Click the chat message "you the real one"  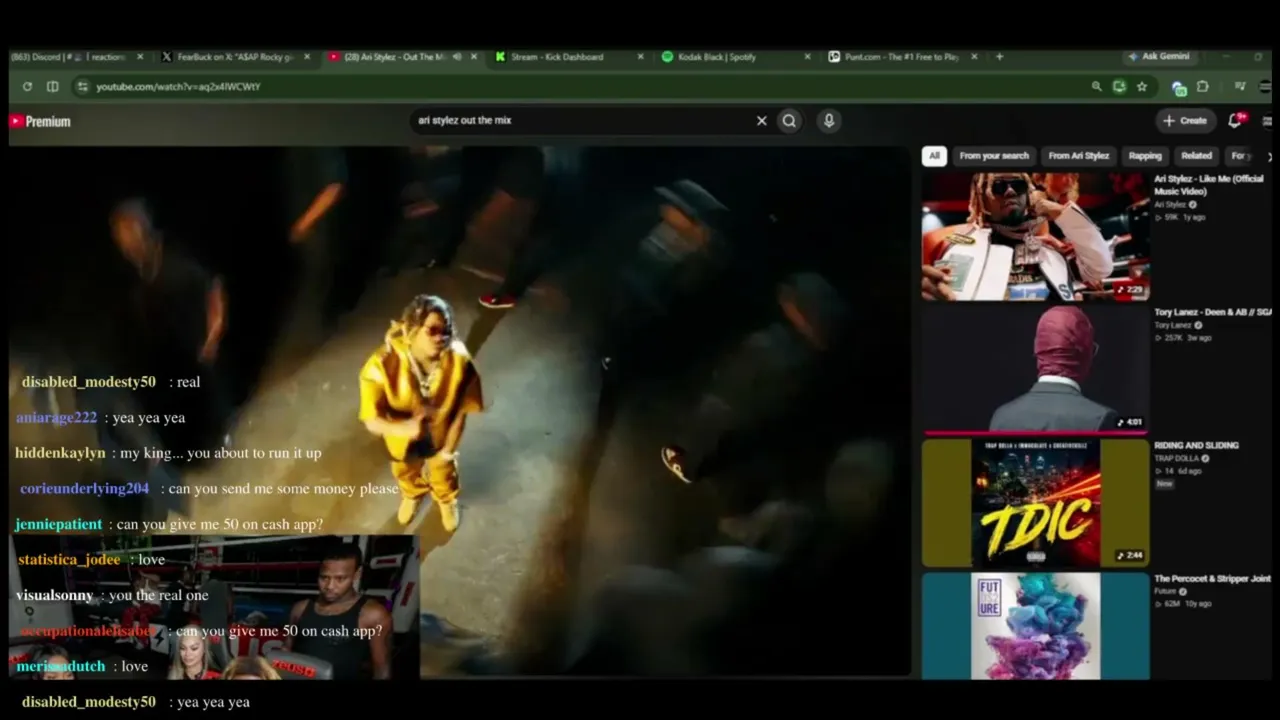(x=158, y=596)
